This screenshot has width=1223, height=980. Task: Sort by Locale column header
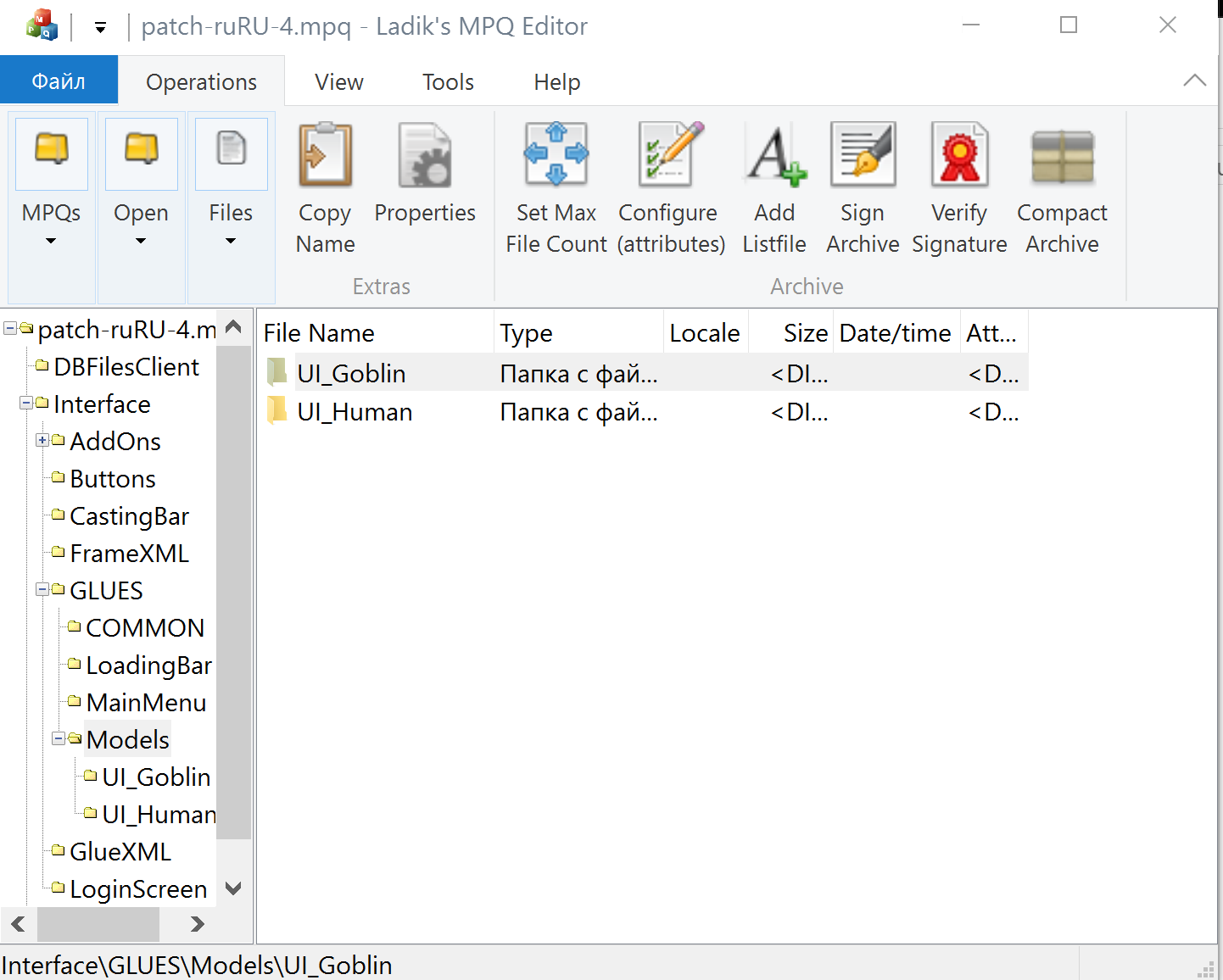coord(706,333)
